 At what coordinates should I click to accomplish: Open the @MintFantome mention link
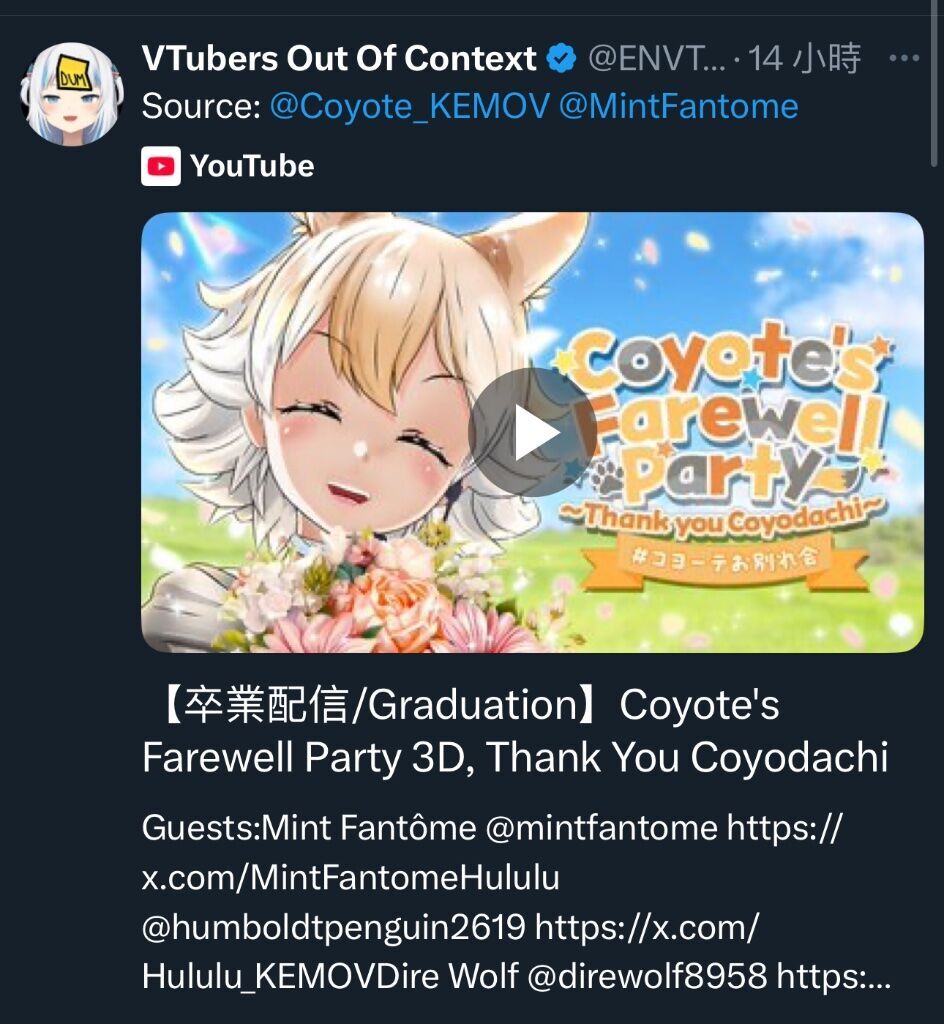[x=678, y=106]
